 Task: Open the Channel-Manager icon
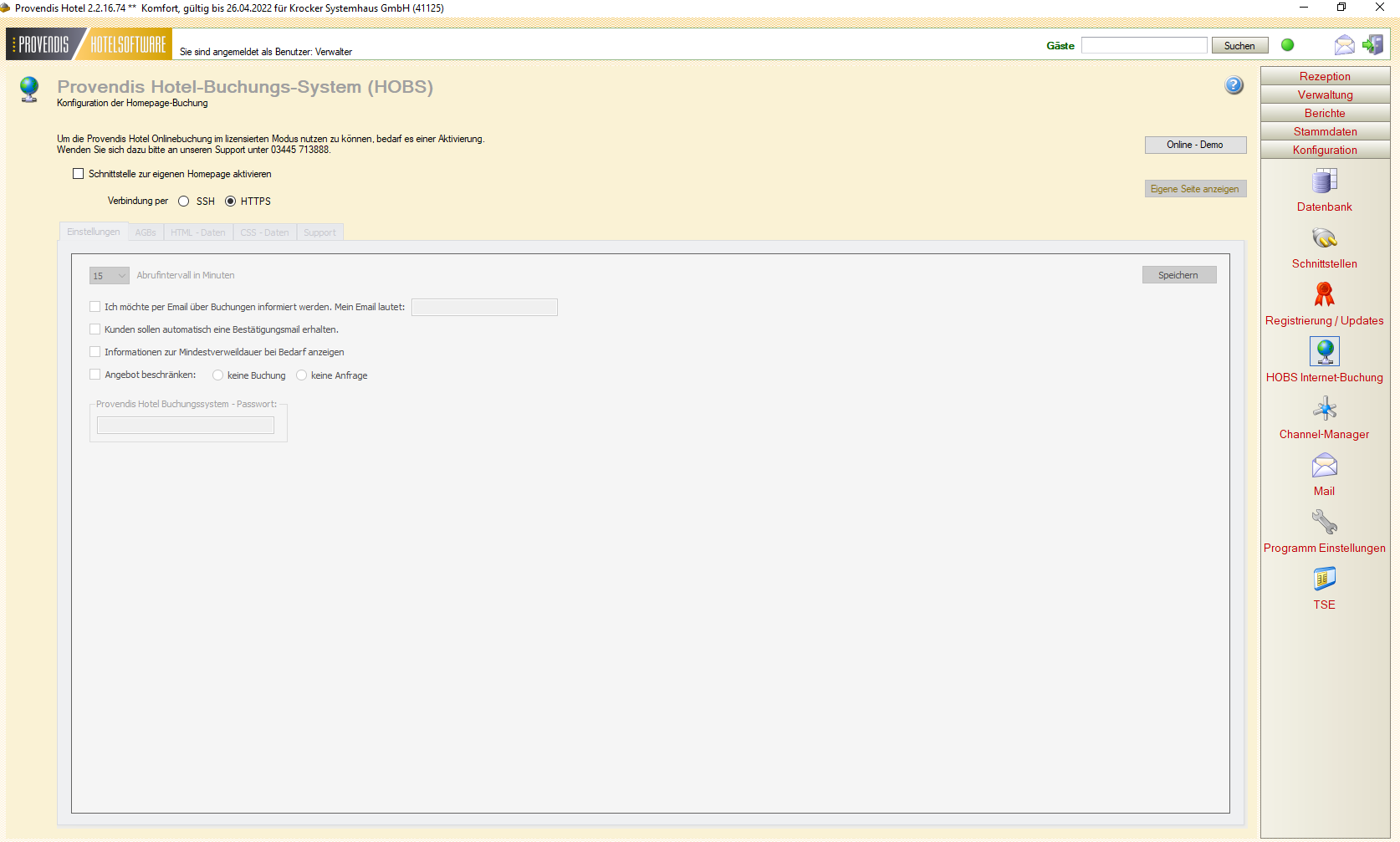1325,409
